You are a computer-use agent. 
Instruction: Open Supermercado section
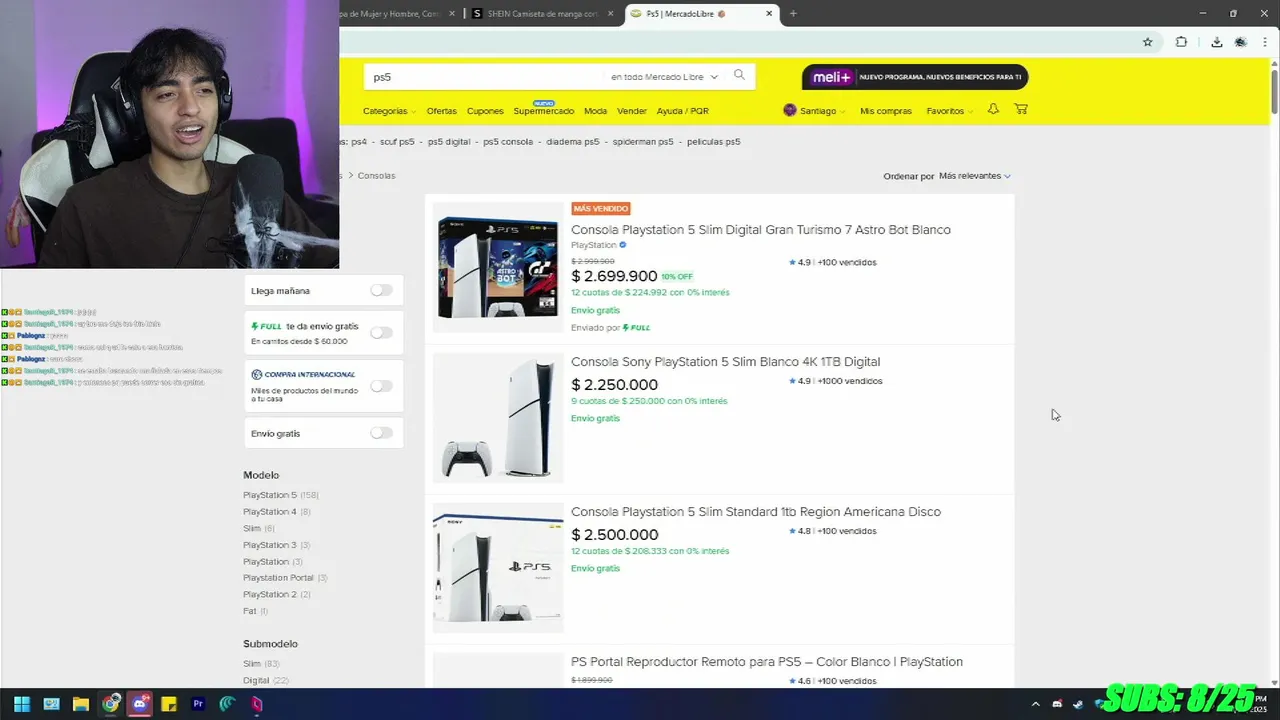pos(543,111)
